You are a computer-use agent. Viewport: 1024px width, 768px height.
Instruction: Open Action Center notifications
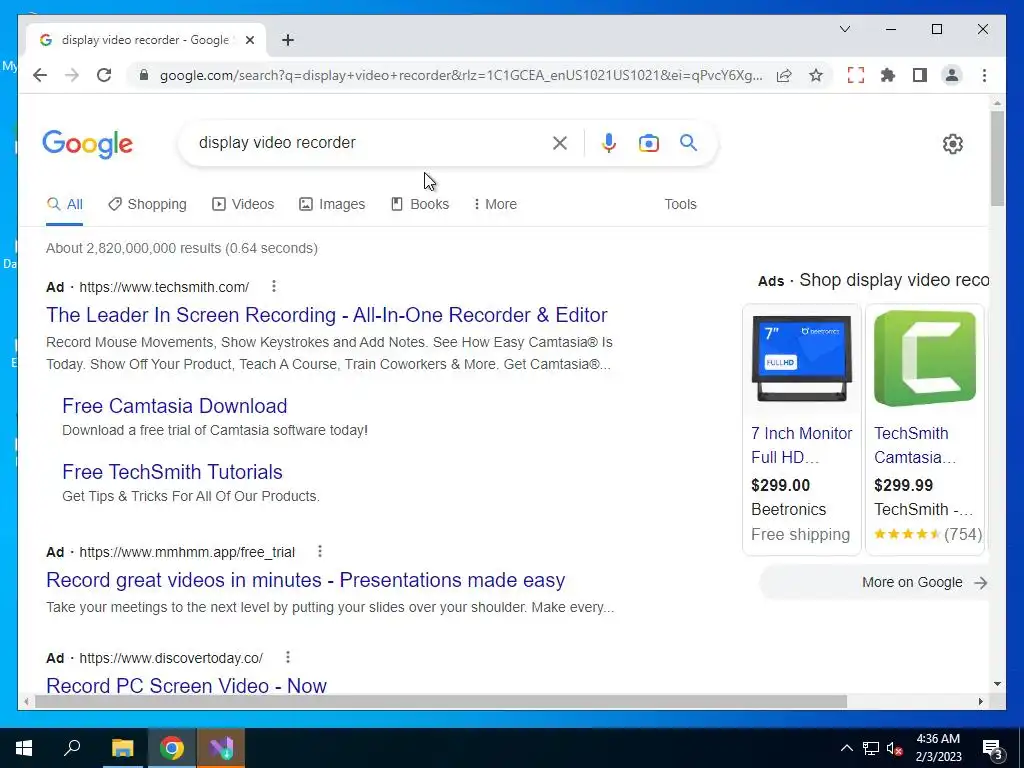(992, 748)
